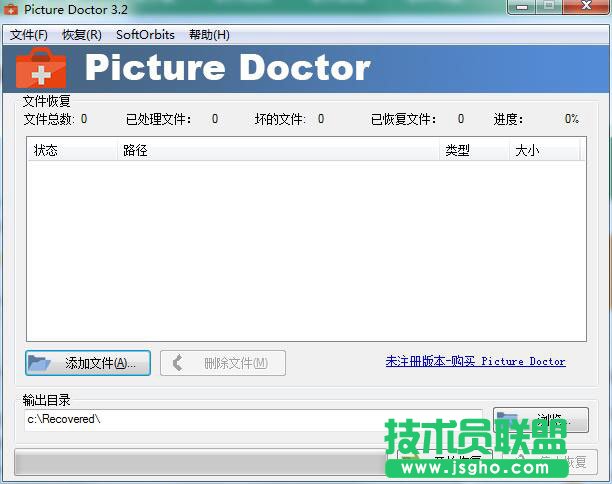
Task: Focus the output directory field c:\Recovered\
Action: 253,420
